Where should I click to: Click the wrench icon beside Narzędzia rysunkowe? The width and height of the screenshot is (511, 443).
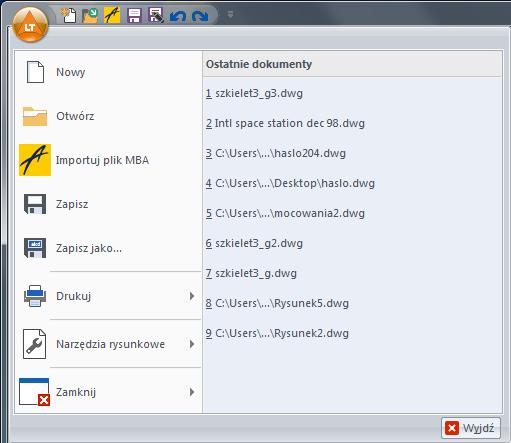click(34, 344)
